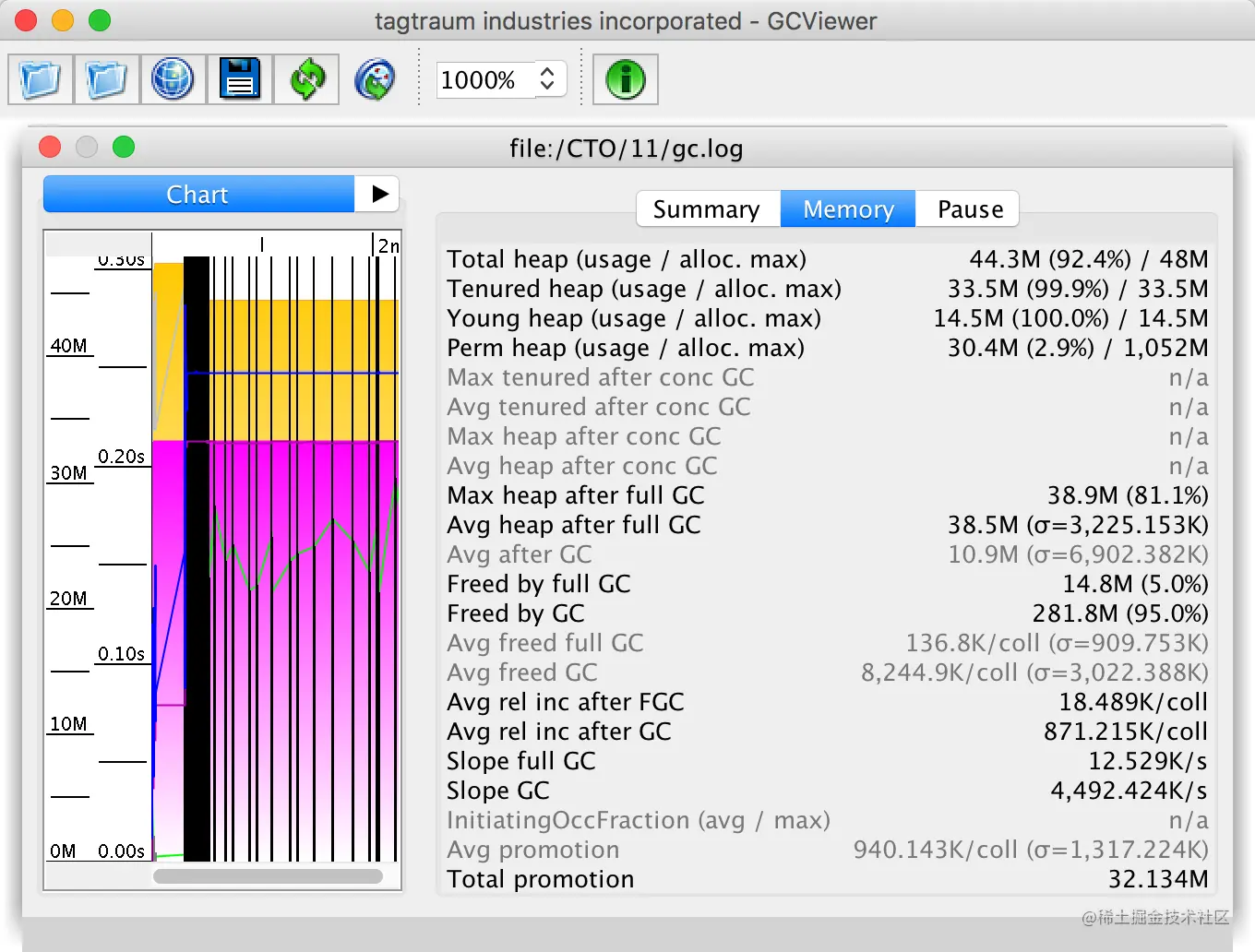1255x952 pixels.
Task: Click the floppy disk Export icon
Action: (x=240, y=79)
